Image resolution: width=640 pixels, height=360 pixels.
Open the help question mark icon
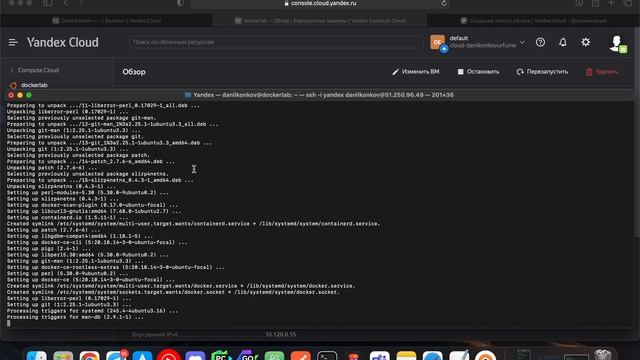540,42
